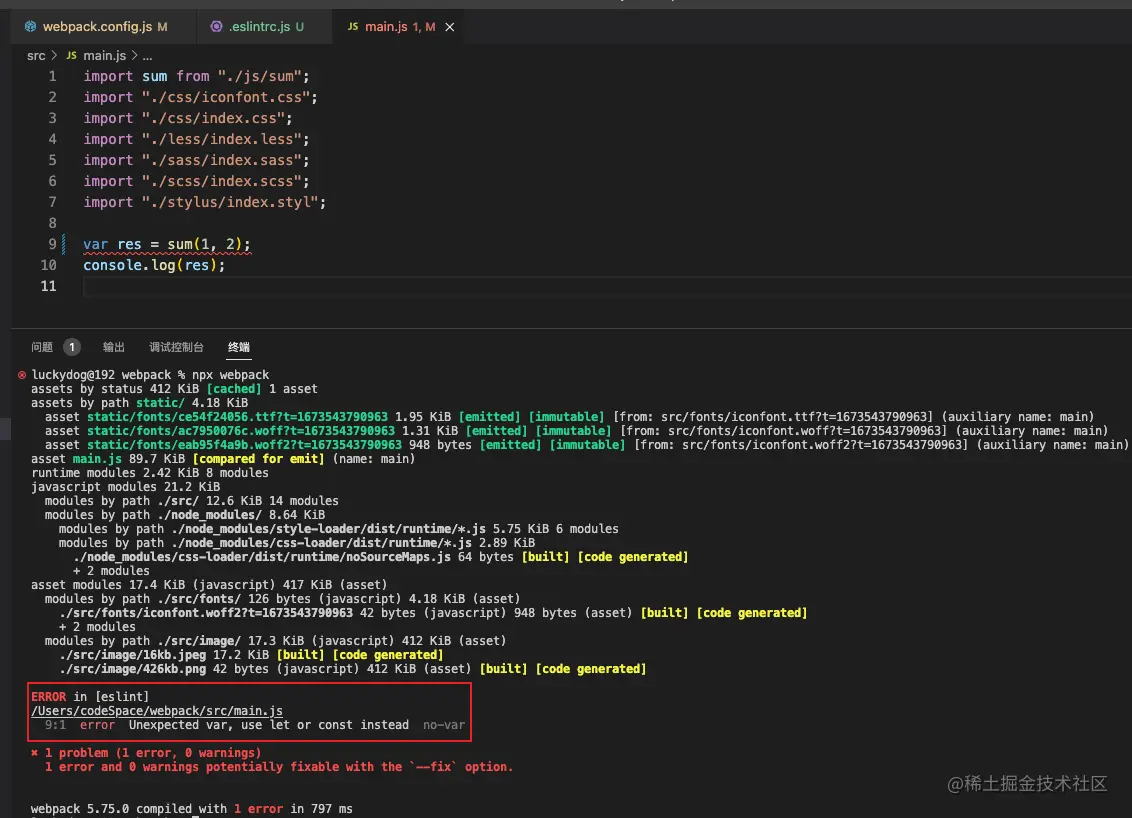Open the main.js breadcrumb dropdown

[105, 56]
